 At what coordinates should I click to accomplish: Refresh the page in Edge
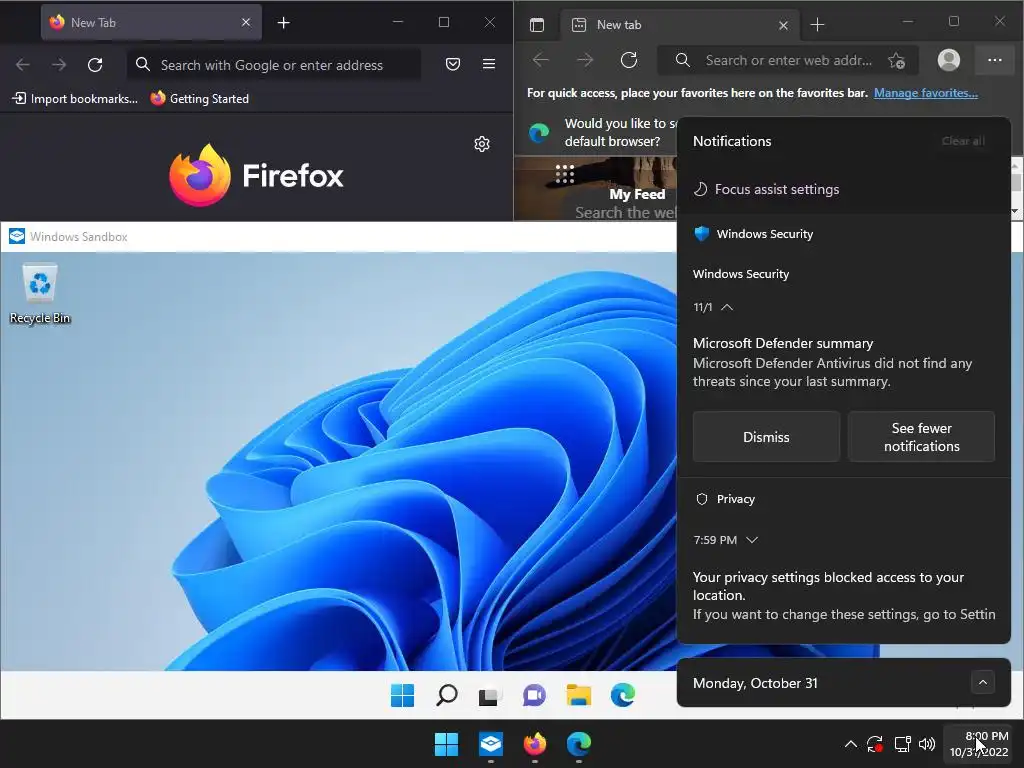629,60
